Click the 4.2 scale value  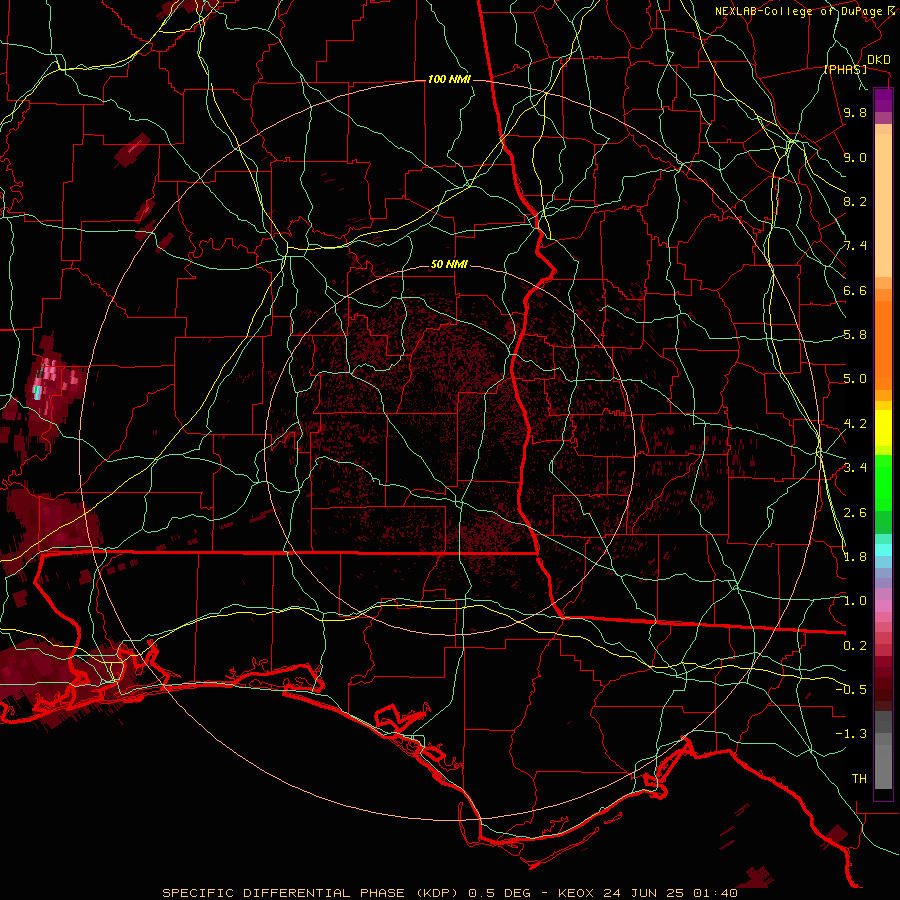[855, 424]
